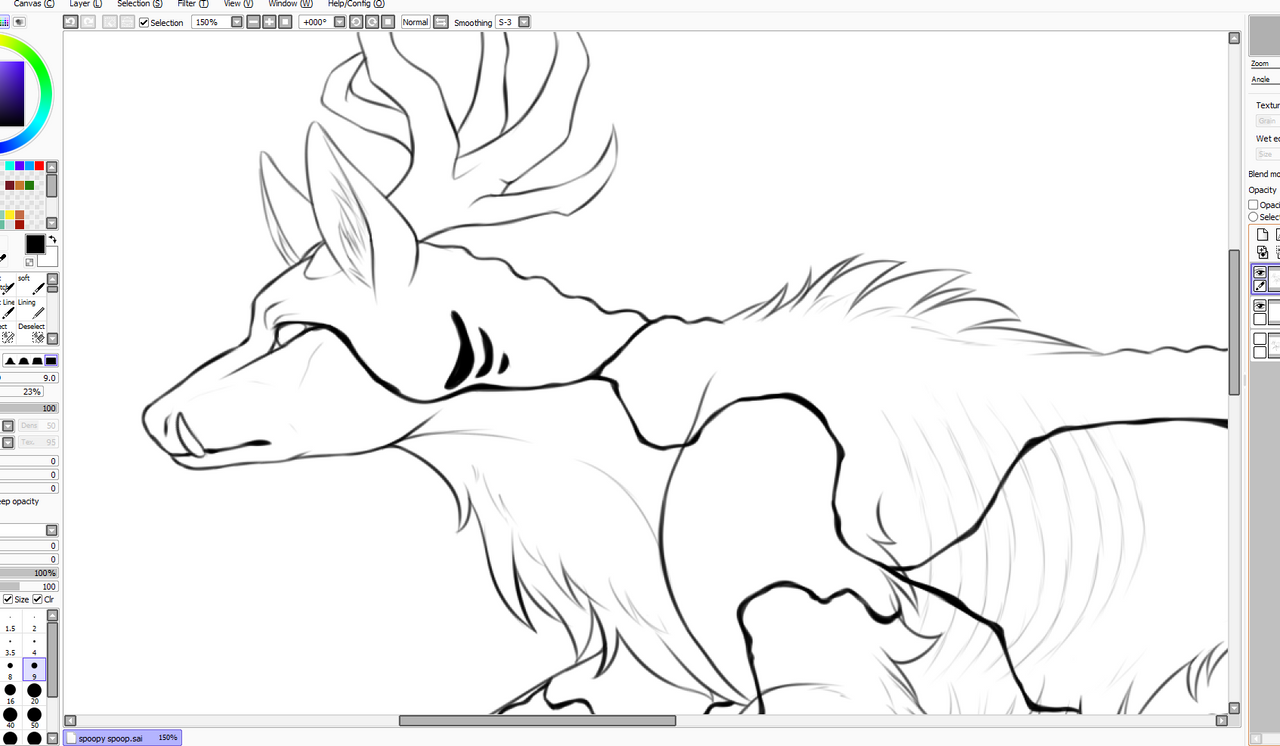Toggle the transparent color box below the foreground swatch
This screenshot has height=746, width=1280.
pyautogui.click(x=30, y=262)
